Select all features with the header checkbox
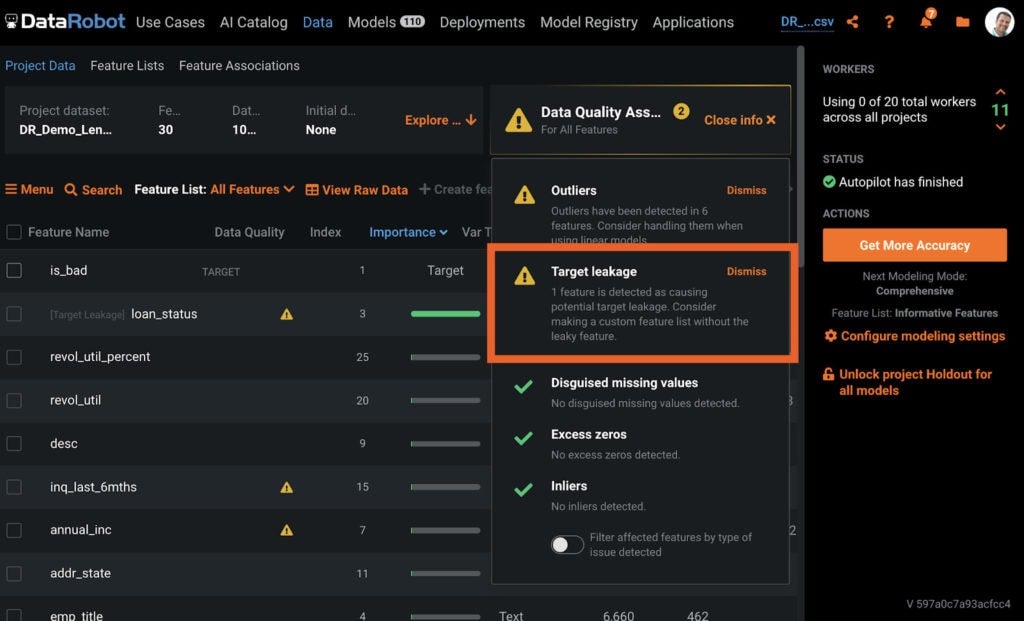Image resolution: width=1024 pixels, height=621 pixels. (14, 232)
